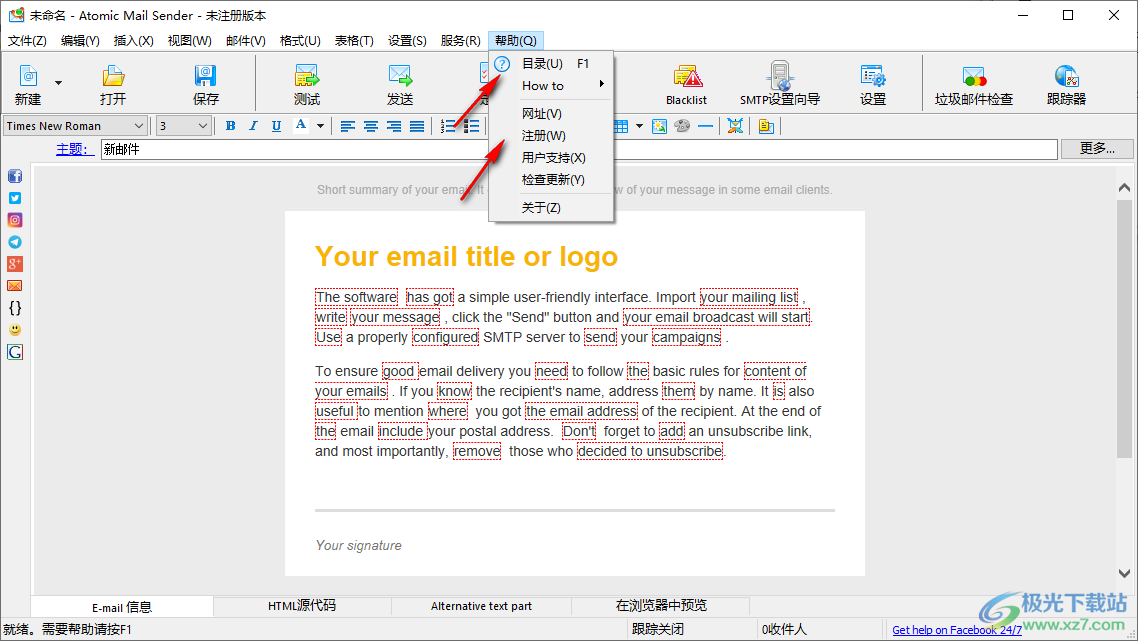Click the Google Plus sidebar icon
The width and height of the screenshot is (1138, 641).
(x=15, y=264)
